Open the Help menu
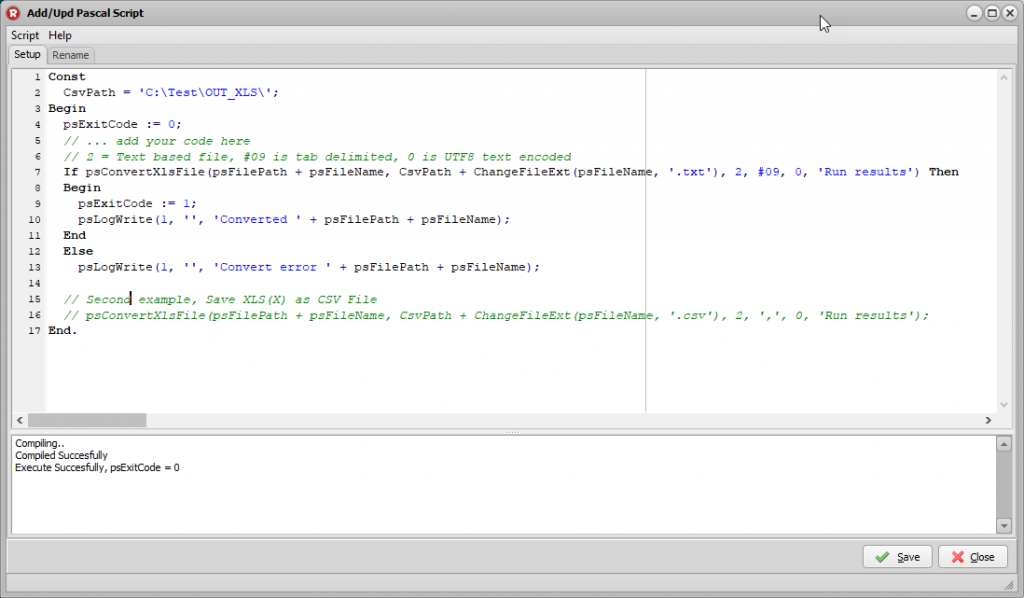Image resolution: width=1024 pixels, height=598 pixels. click(60, 35)
